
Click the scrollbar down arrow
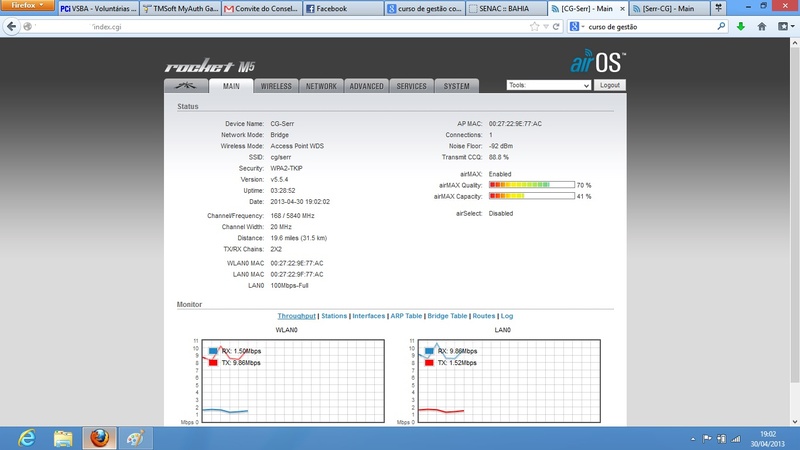click(x=794, y=421)
